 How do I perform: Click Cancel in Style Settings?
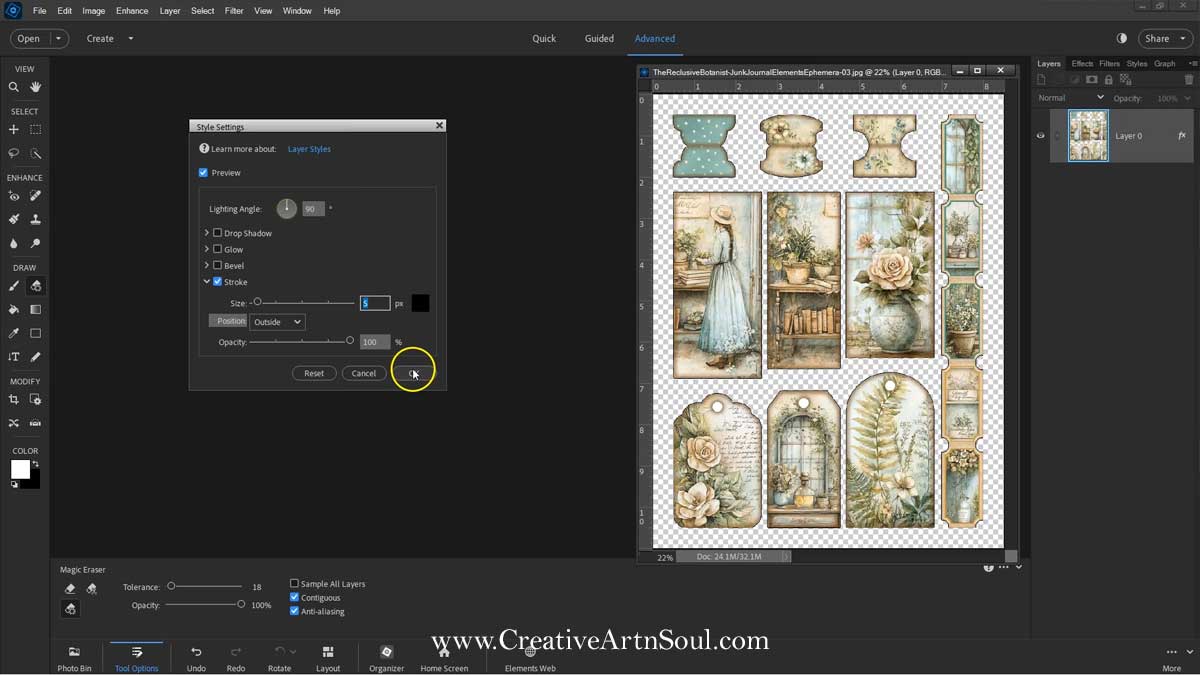[x=364, y=373]
